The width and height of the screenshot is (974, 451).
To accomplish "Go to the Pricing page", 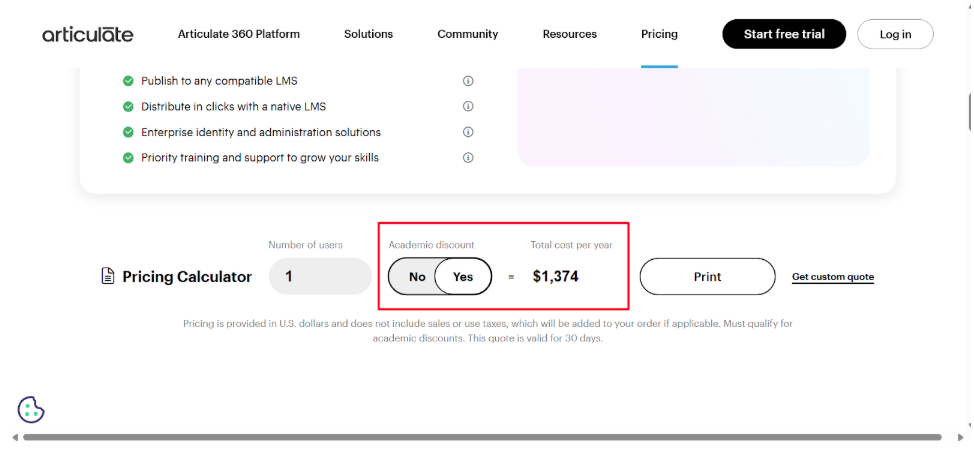I will pos(659,34).
